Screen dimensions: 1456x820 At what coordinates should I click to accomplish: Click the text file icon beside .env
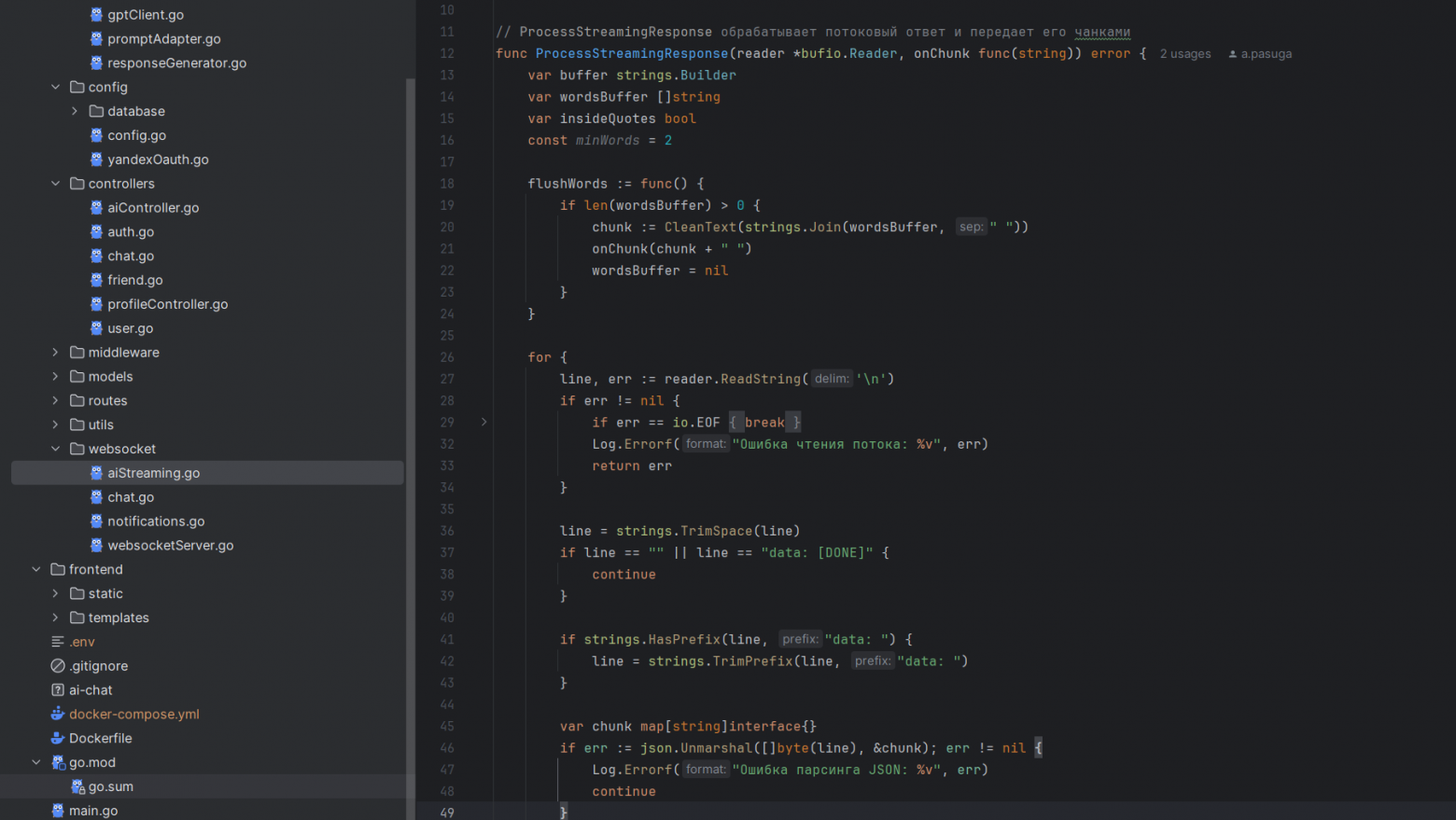[58, 642]
